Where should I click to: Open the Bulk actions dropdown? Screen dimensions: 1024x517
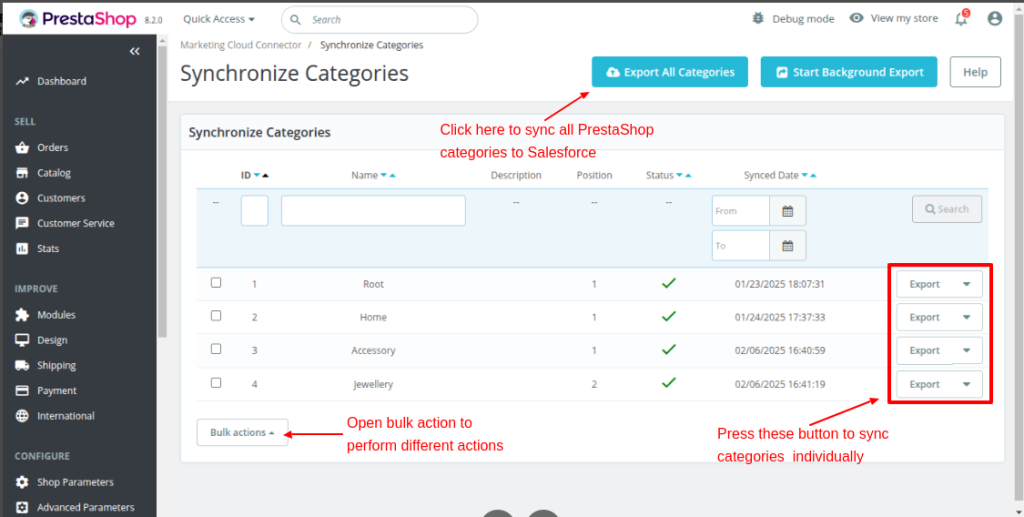click(242, 432)
